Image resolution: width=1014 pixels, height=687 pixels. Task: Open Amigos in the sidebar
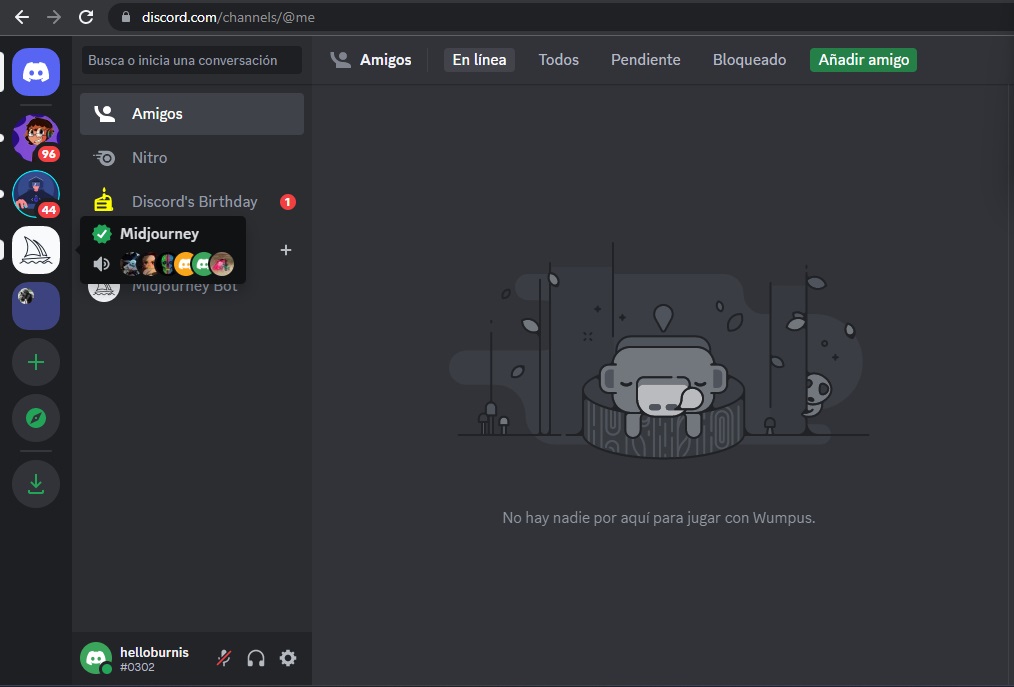(x=192, y=114)
